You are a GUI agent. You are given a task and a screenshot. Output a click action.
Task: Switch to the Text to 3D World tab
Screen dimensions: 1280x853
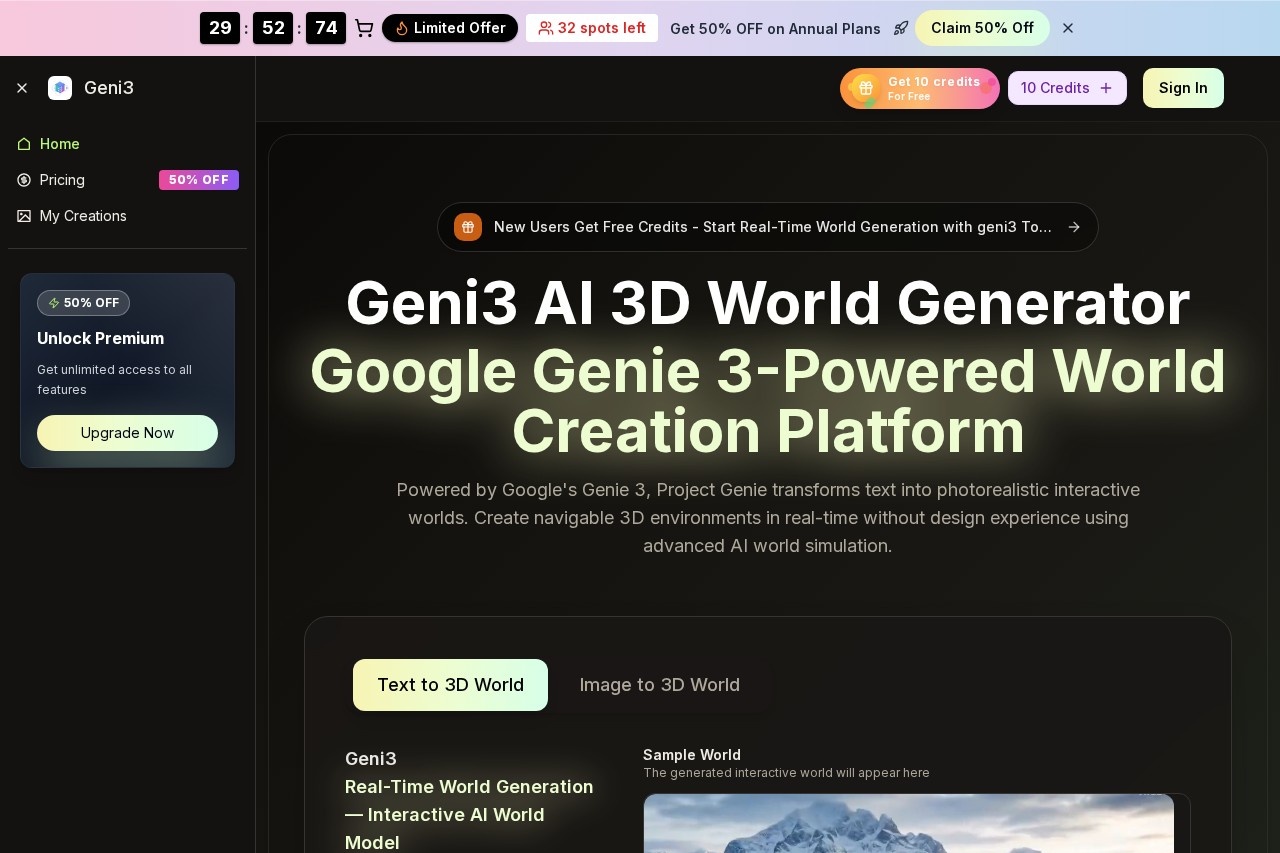(x=450, y=685)
